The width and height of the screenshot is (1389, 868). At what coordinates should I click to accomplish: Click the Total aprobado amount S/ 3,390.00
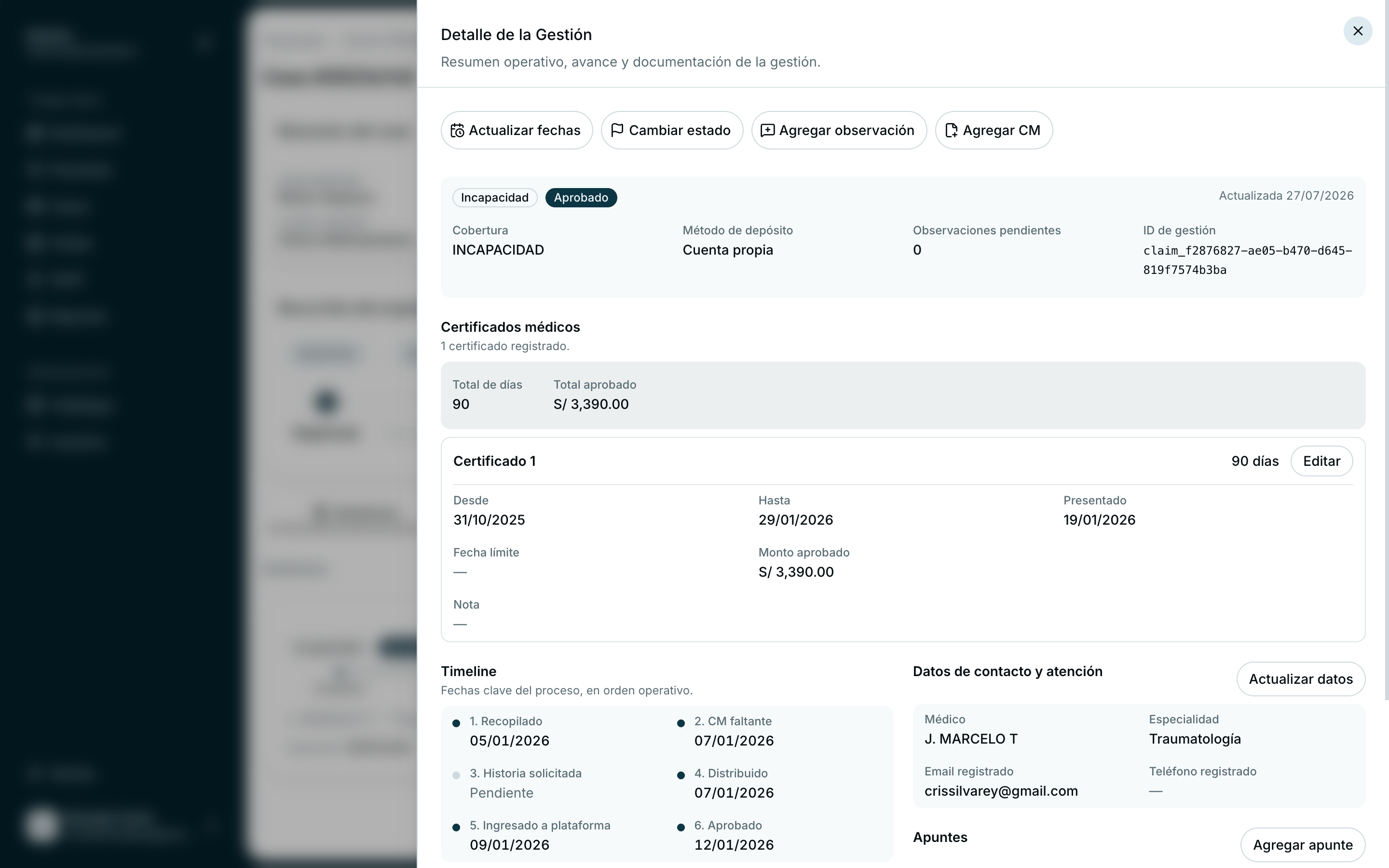click(x=591, y=404)
